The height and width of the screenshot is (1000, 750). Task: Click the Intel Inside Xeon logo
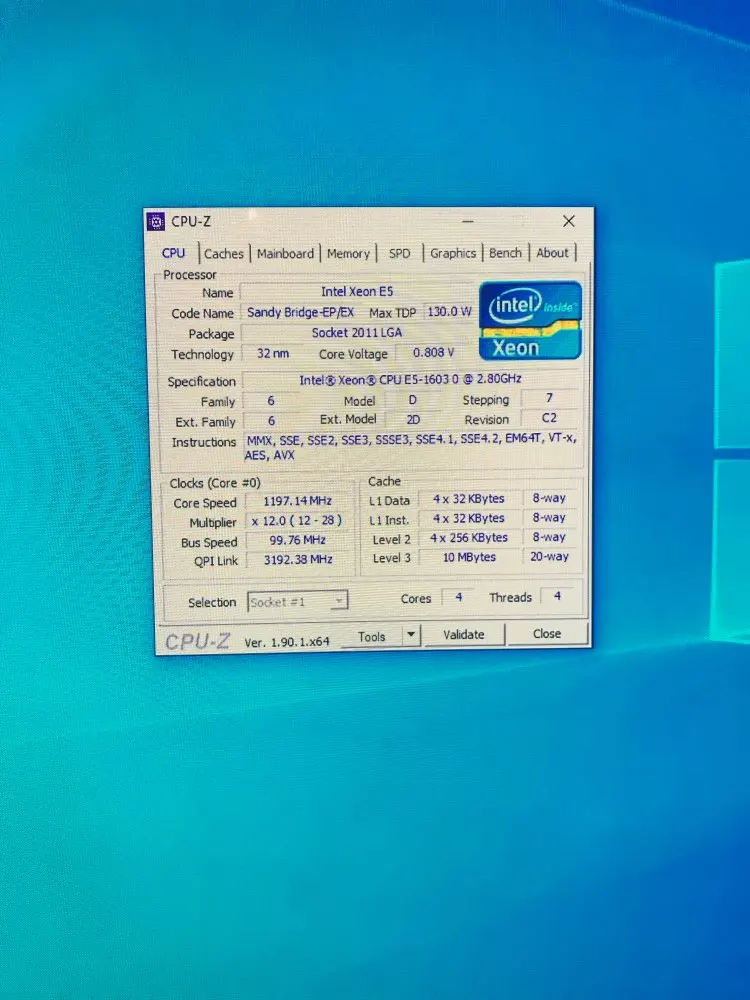[530, 320]
